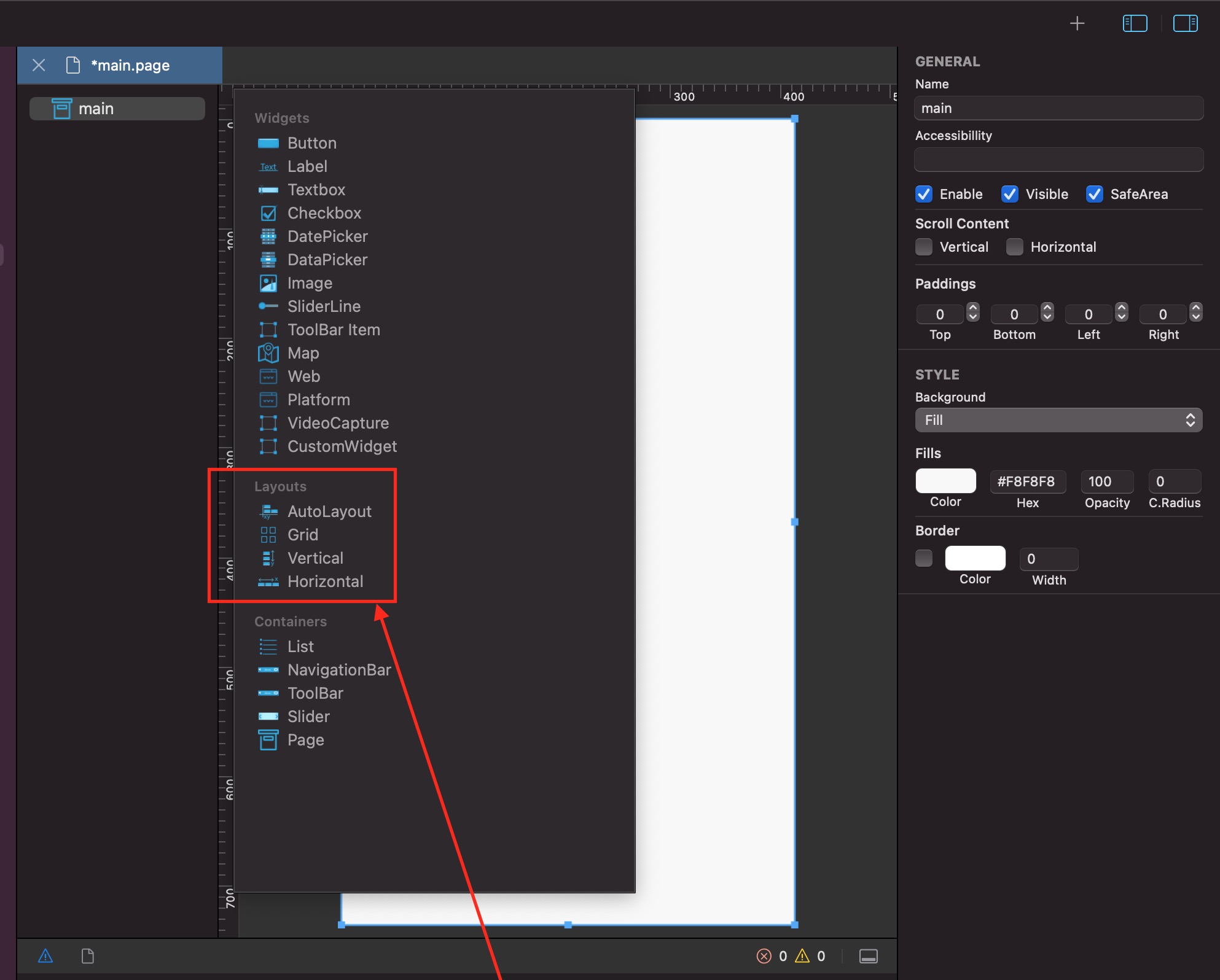The height and width of the screenshot is (980, 1220).
Task: Select the DatePicker widget icon
Action: coord(268,236)
